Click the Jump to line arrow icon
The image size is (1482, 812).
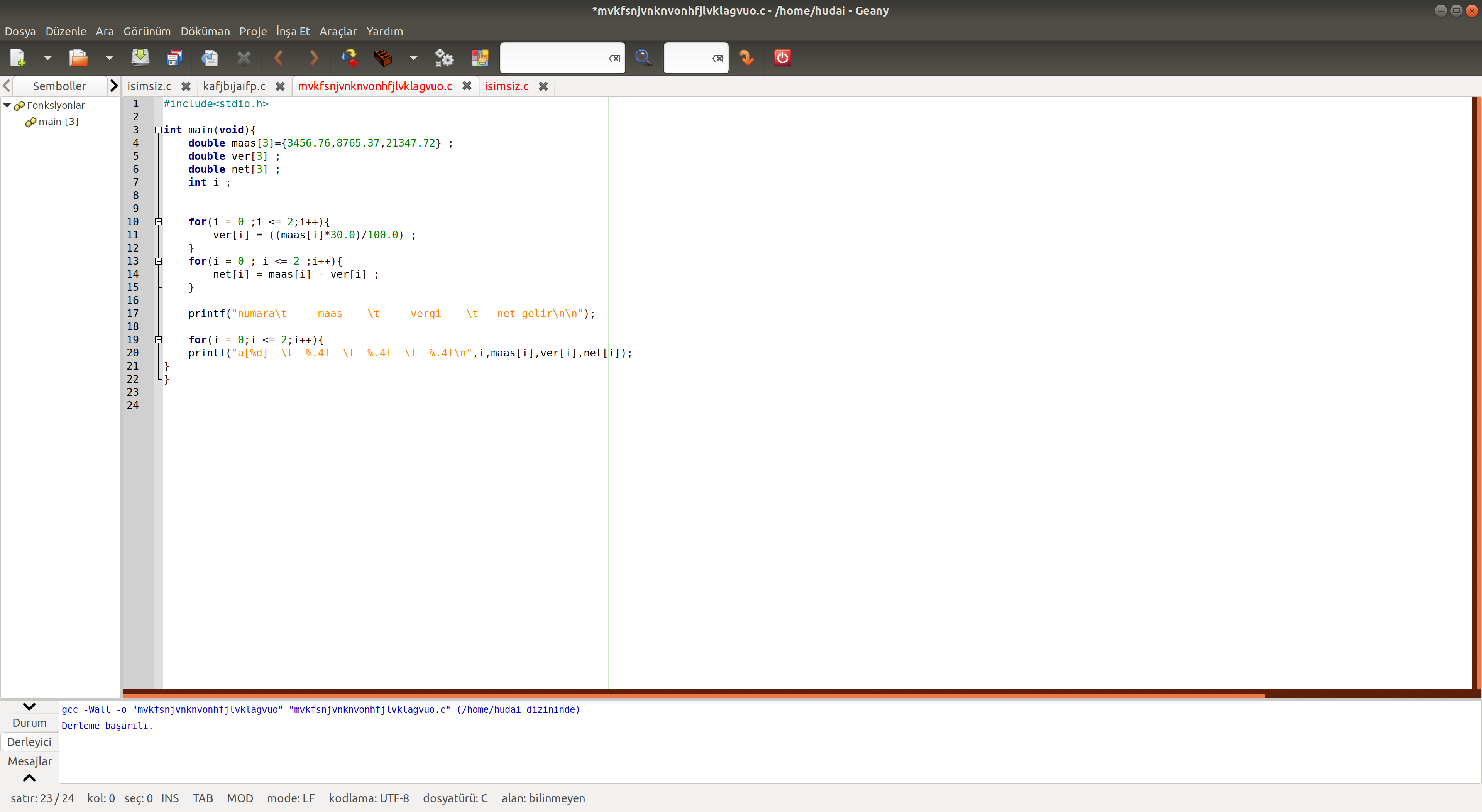[747, 57]
